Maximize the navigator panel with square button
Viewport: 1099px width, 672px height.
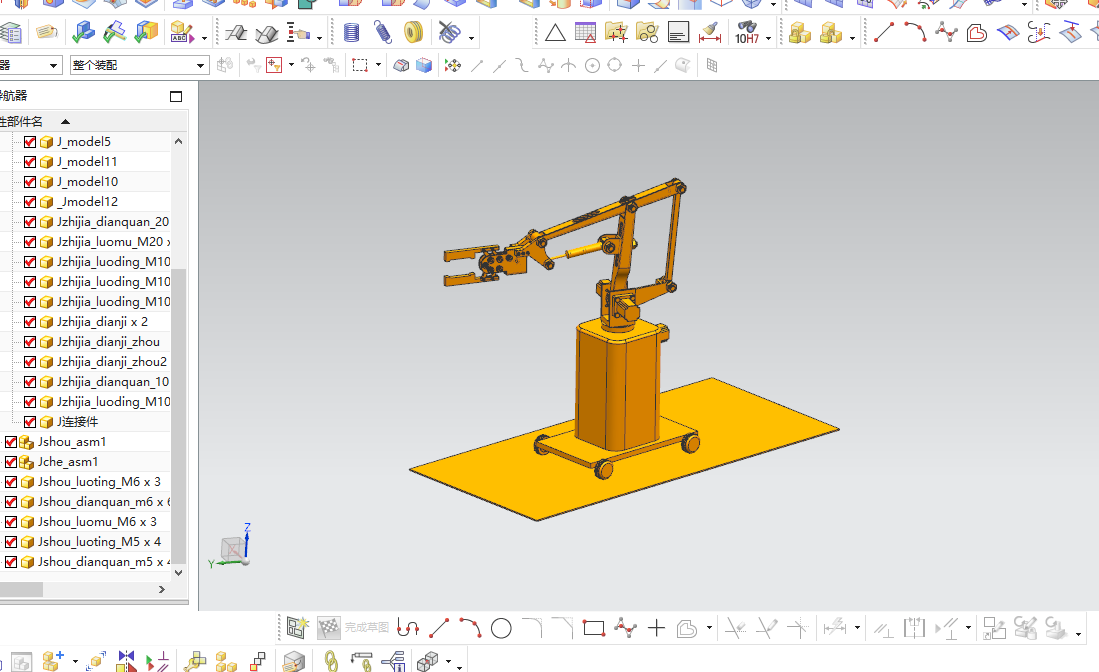pyautogui.click(x=176, y=96)
